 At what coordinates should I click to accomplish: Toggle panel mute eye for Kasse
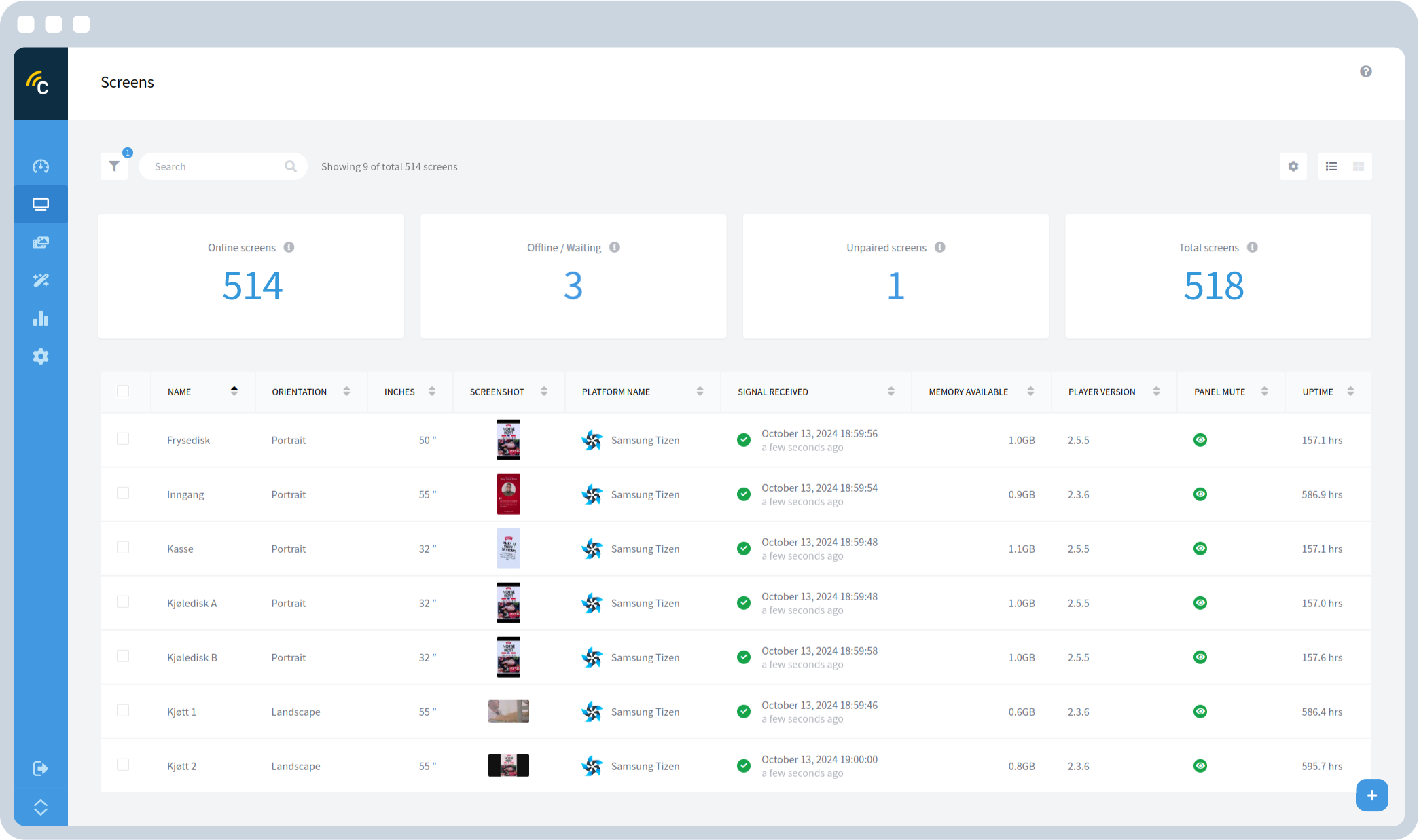coord(1200,549)
